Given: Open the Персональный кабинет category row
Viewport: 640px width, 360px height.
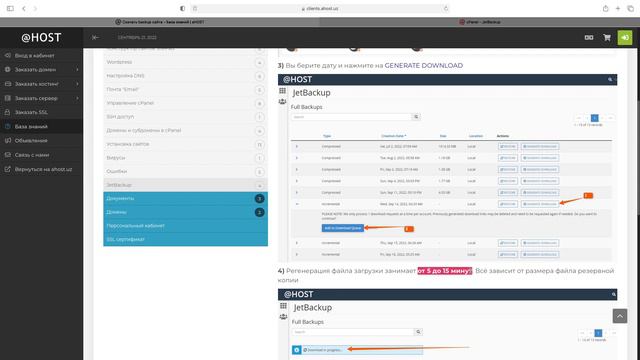Looking at the screenshot, I should 185,226.
